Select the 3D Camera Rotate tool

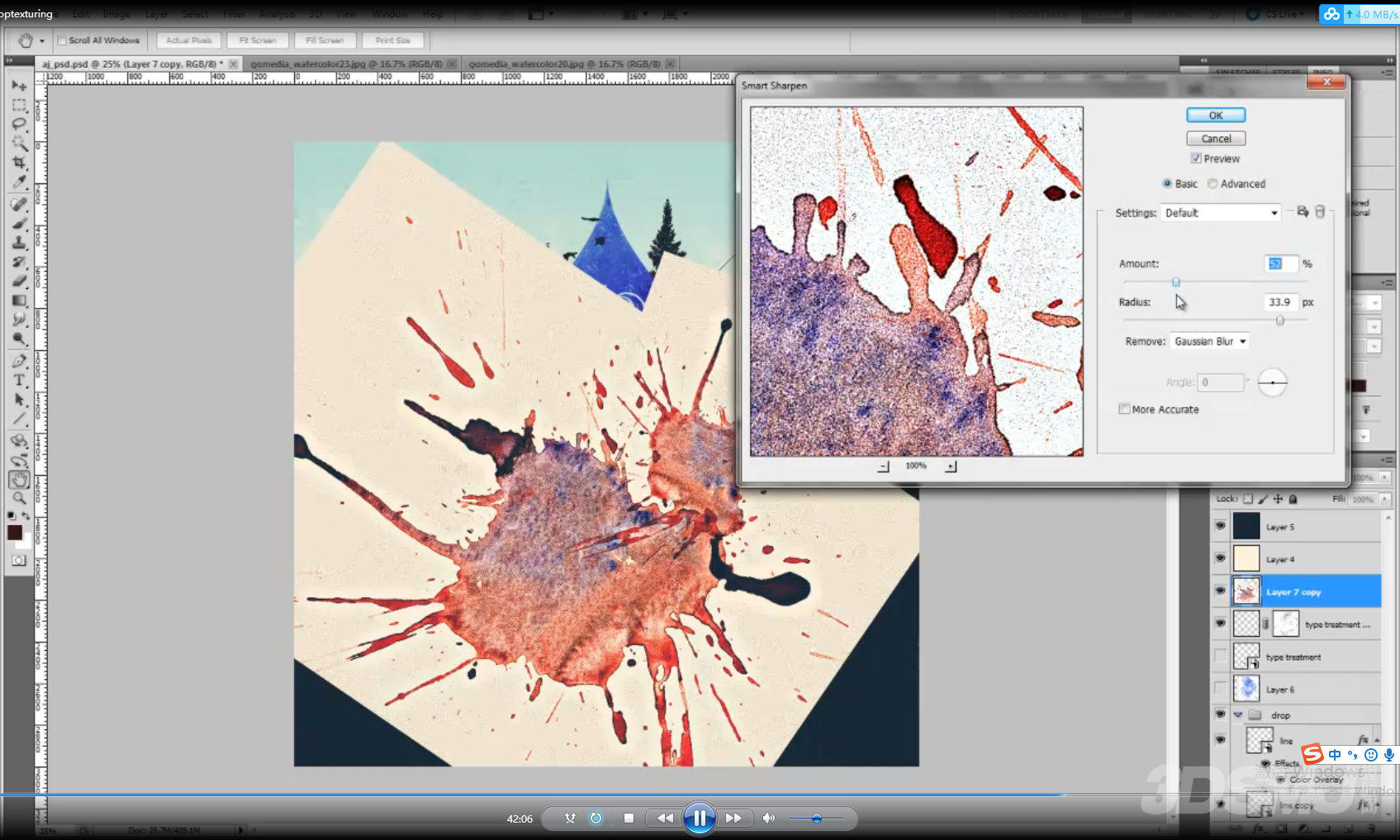(19, 460)
